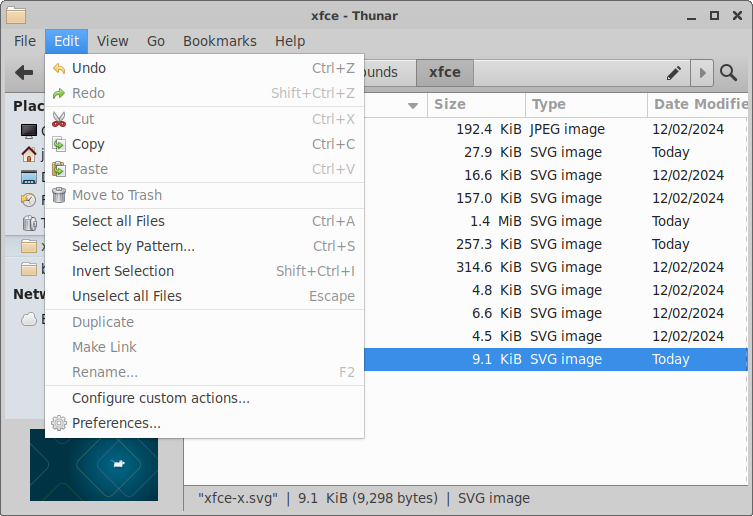
Task: Click the Rename menu entry
Action: pos(204,372)
